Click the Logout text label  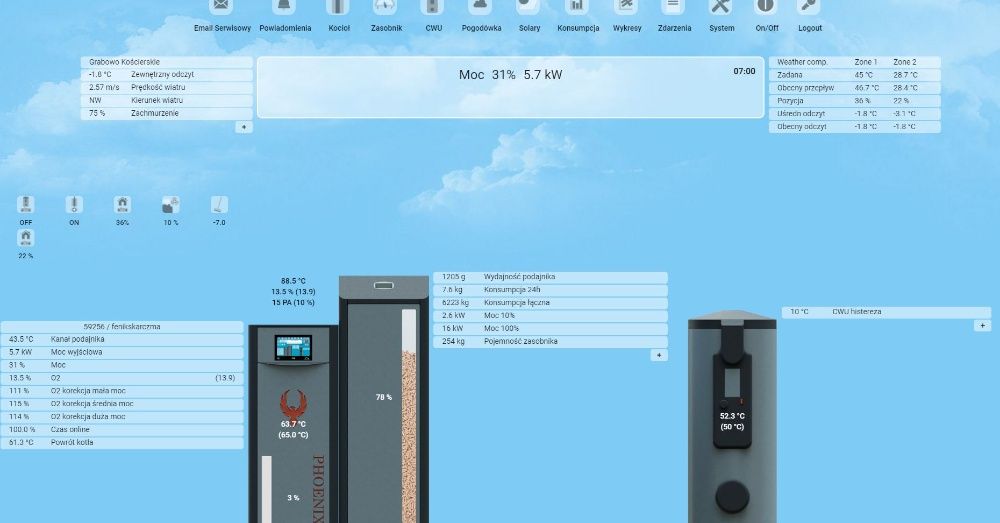pos(810,28)
